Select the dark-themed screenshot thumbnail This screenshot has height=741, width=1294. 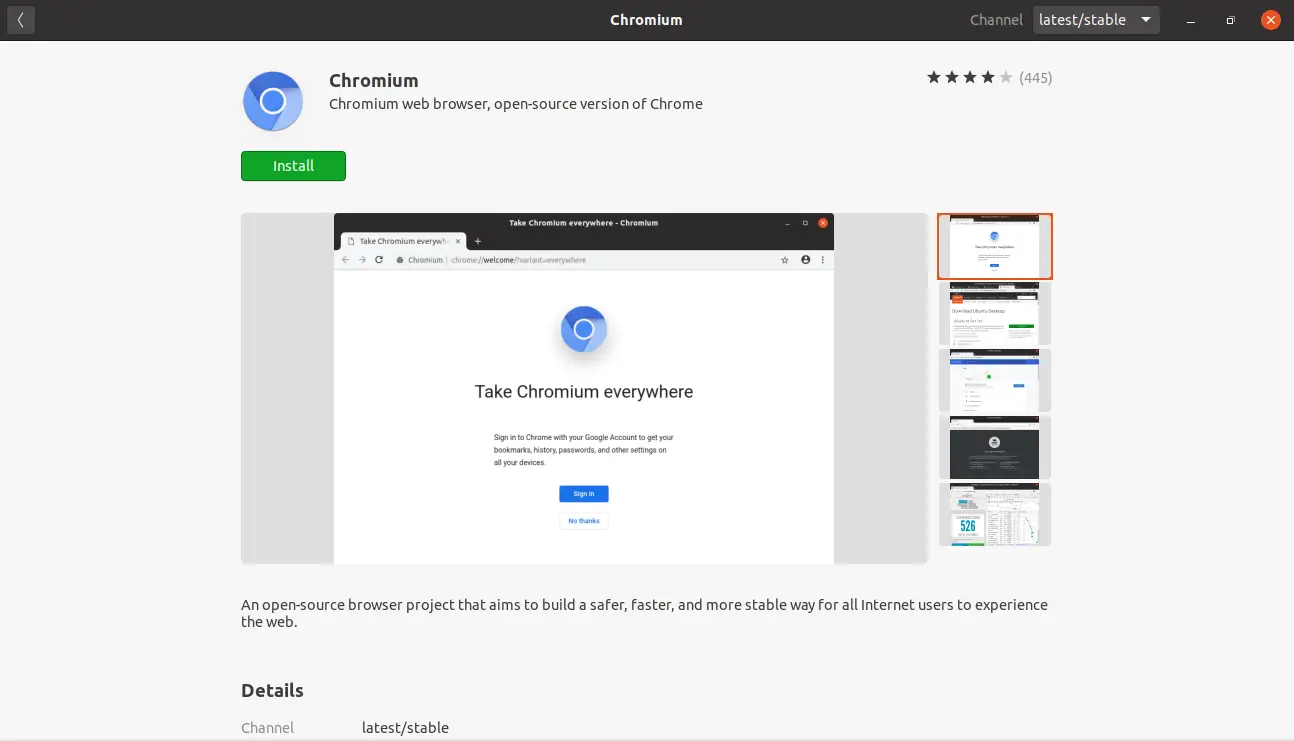click(x=995, y=447)
